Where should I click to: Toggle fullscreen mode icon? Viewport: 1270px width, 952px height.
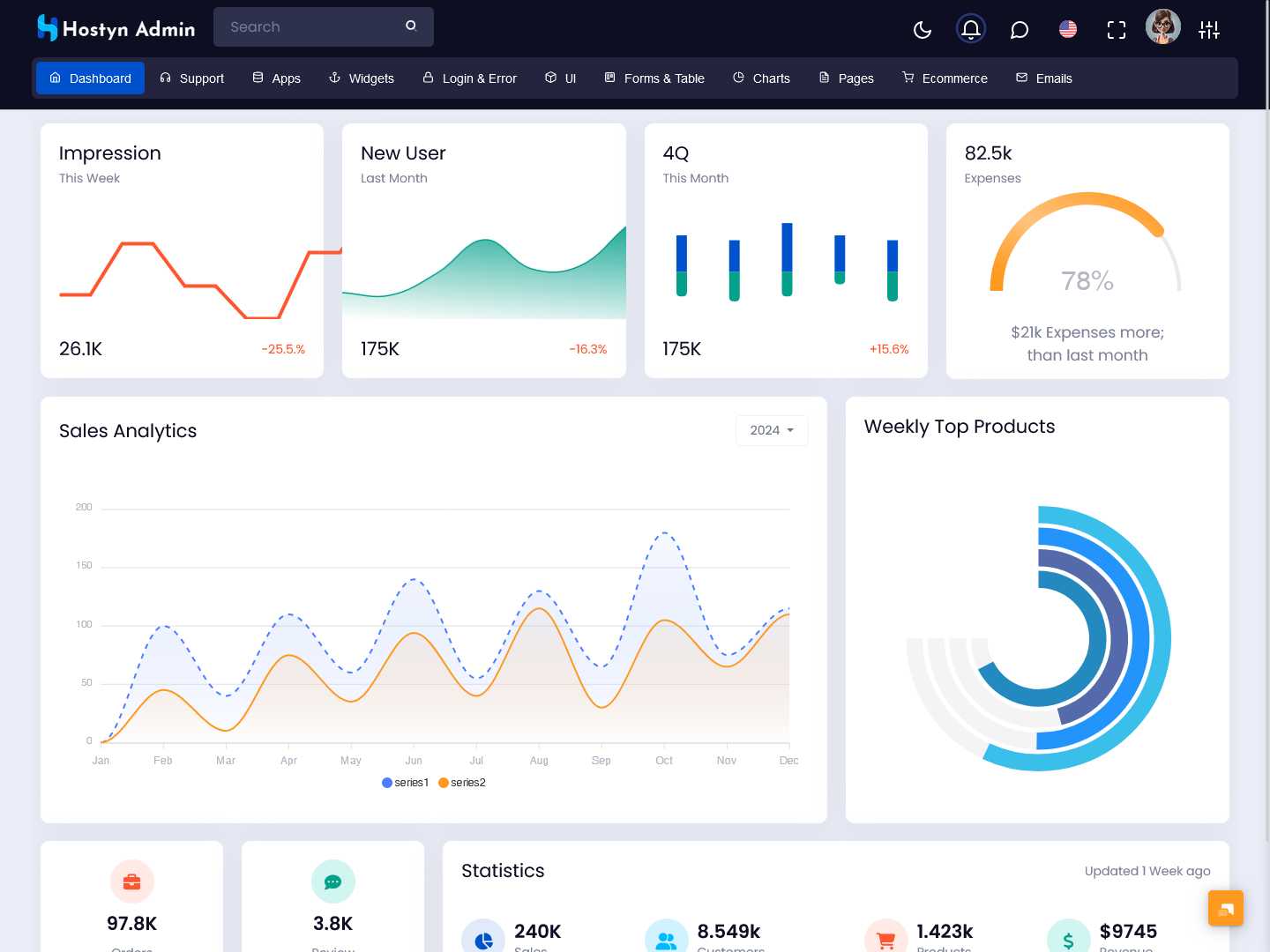[1117, 30]
